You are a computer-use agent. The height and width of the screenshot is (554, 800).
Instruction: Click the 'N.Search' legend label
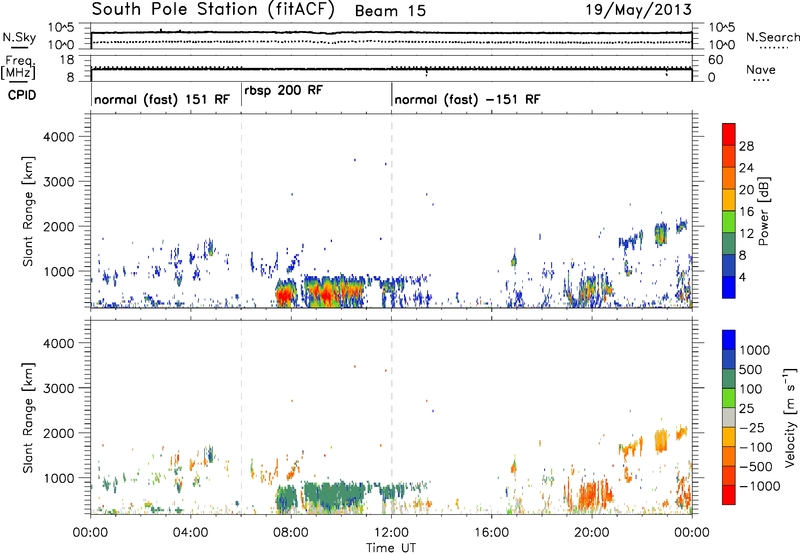click(772, 37)
